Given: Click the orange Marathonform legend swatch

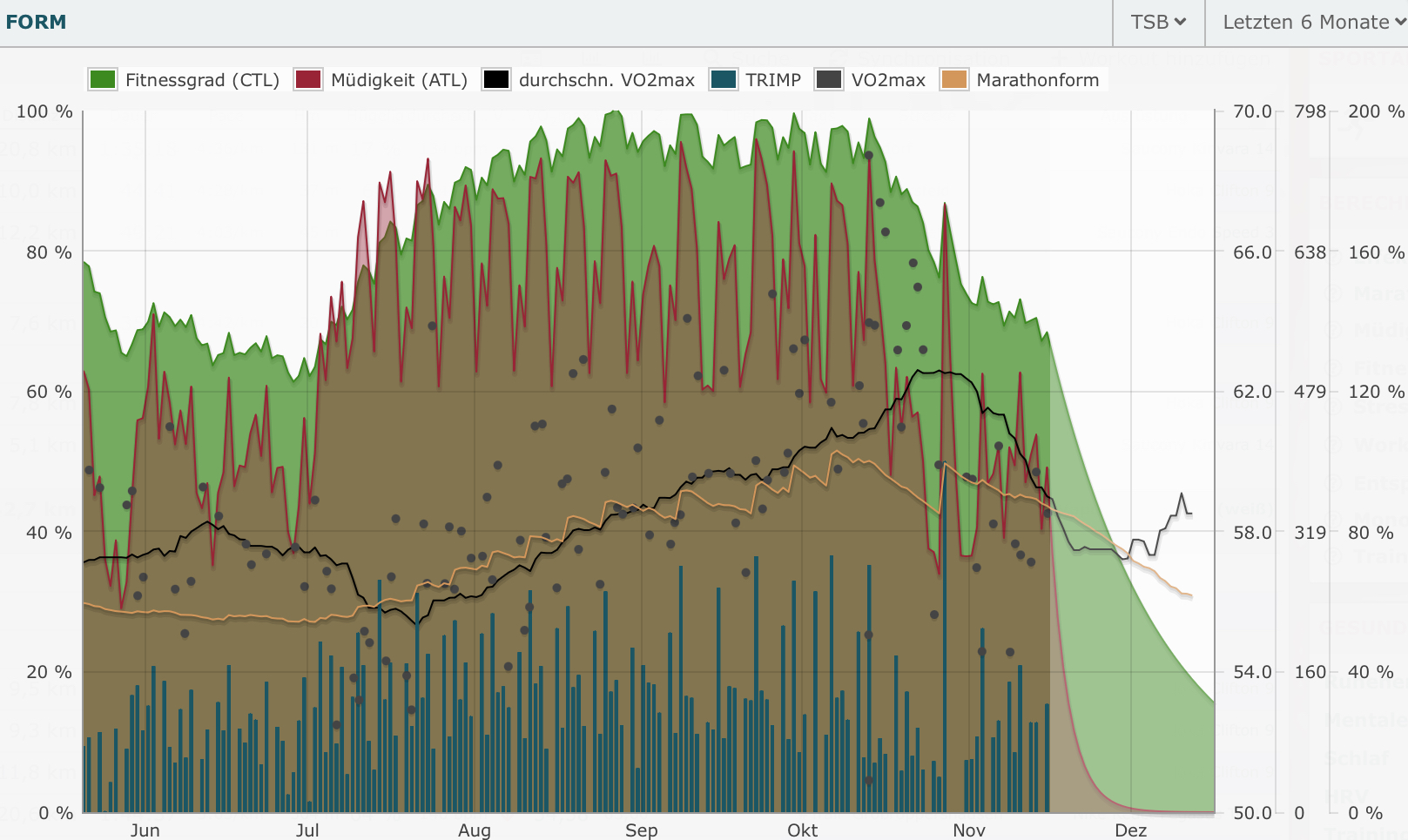Looking at the screenshot, I should tap(954, 80).
